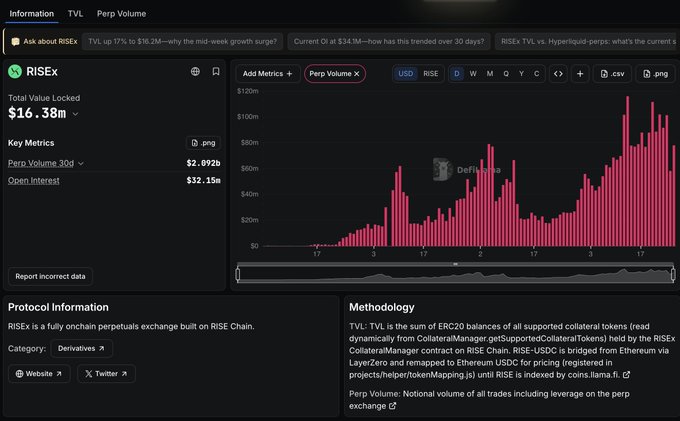Image resolution: width=680 pixels, height=421 pixels.
Task: Download chart image as .png
Action: click(x=655, y=74)
